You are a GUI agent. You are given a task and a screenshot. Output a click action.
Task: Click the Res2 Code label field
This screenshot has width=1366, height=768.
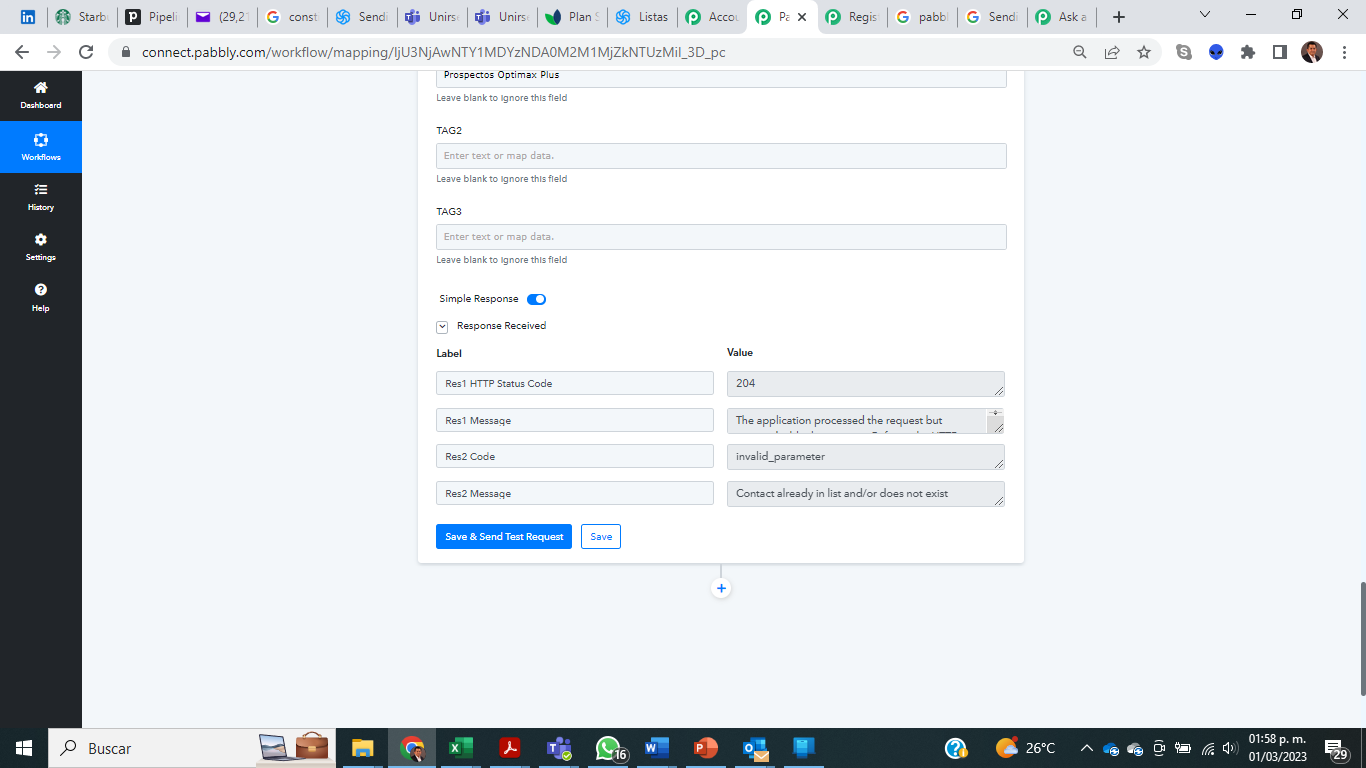coord(575,457)
